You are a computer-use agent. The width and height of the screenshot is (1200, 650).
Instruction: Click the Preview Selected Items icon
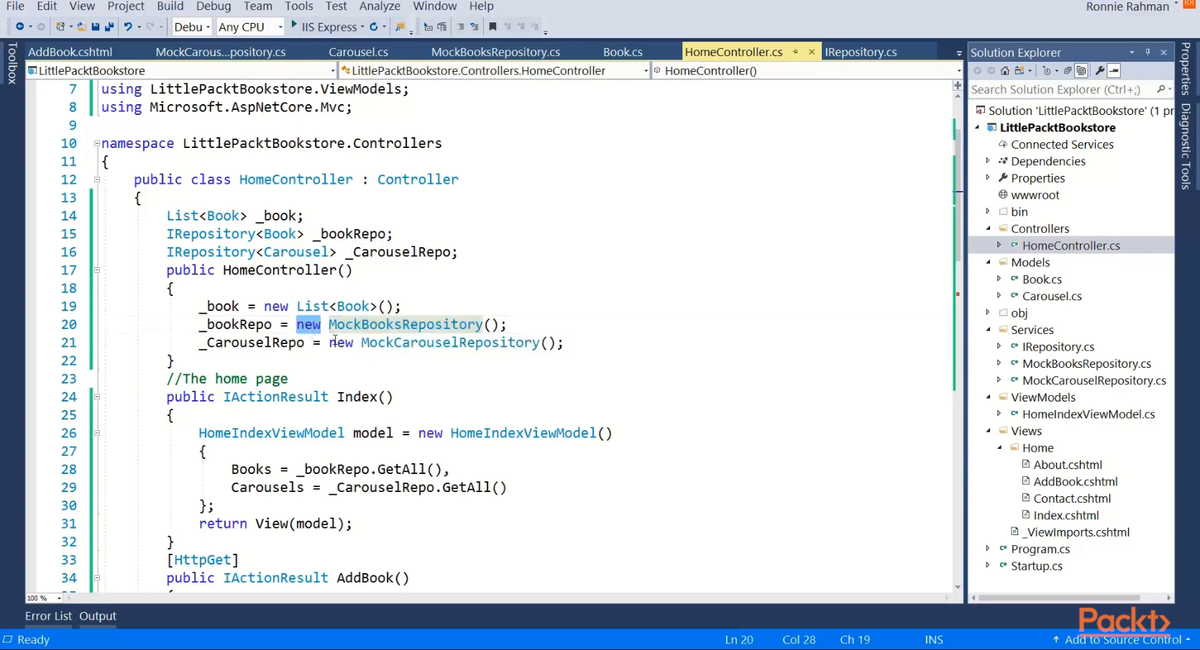(1114, 71)
